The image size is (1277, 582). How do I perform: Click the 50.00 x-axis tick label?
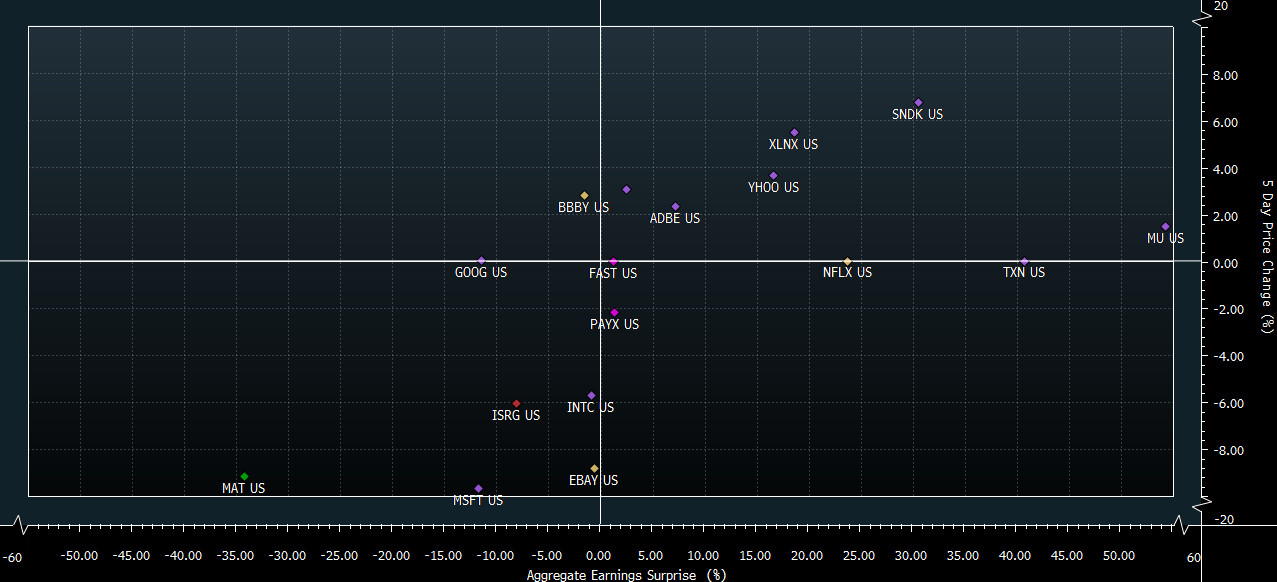(x=1119, y=556)
